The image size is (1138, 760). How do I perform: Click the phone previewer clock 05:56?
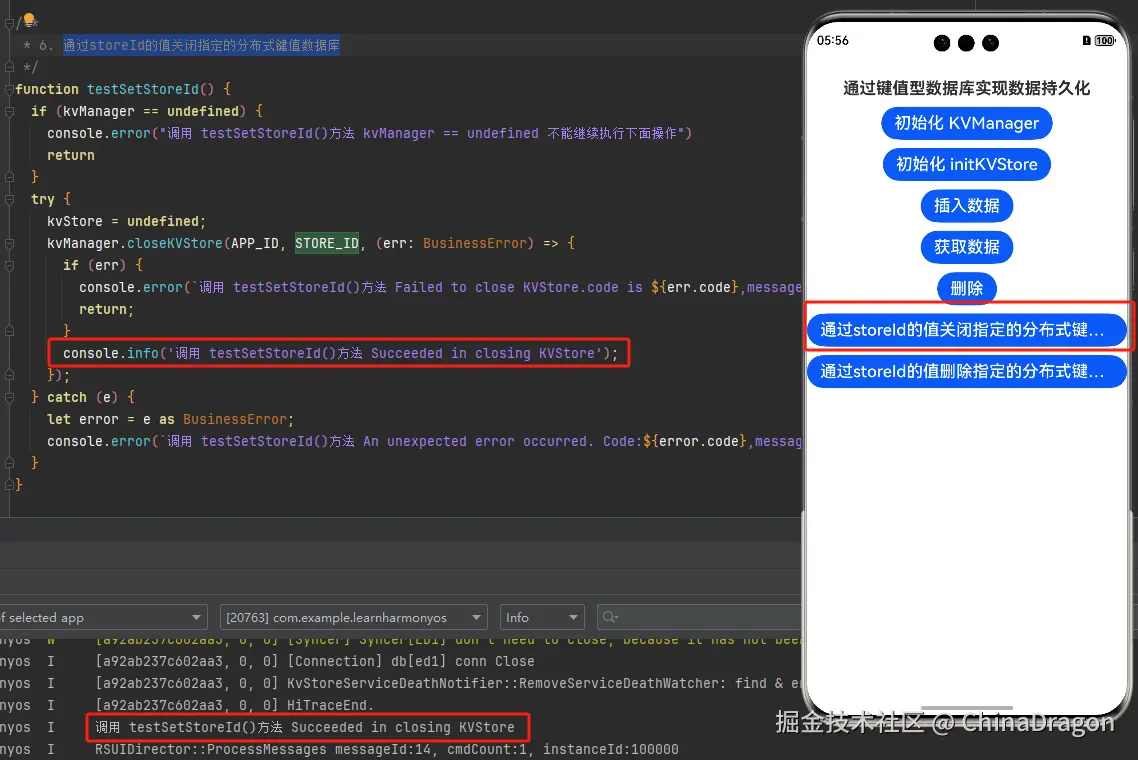(x=832, y=41)
